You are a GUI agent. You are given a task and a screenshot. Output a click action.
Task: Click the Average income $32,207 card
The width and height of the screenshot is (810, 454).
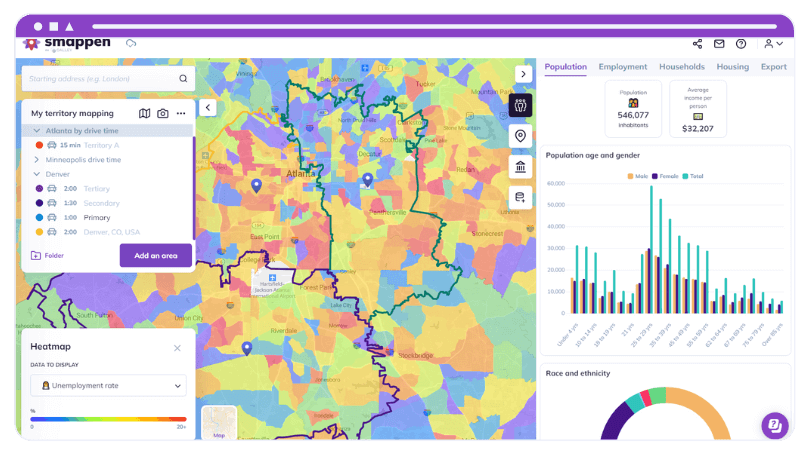click(698, 108)
